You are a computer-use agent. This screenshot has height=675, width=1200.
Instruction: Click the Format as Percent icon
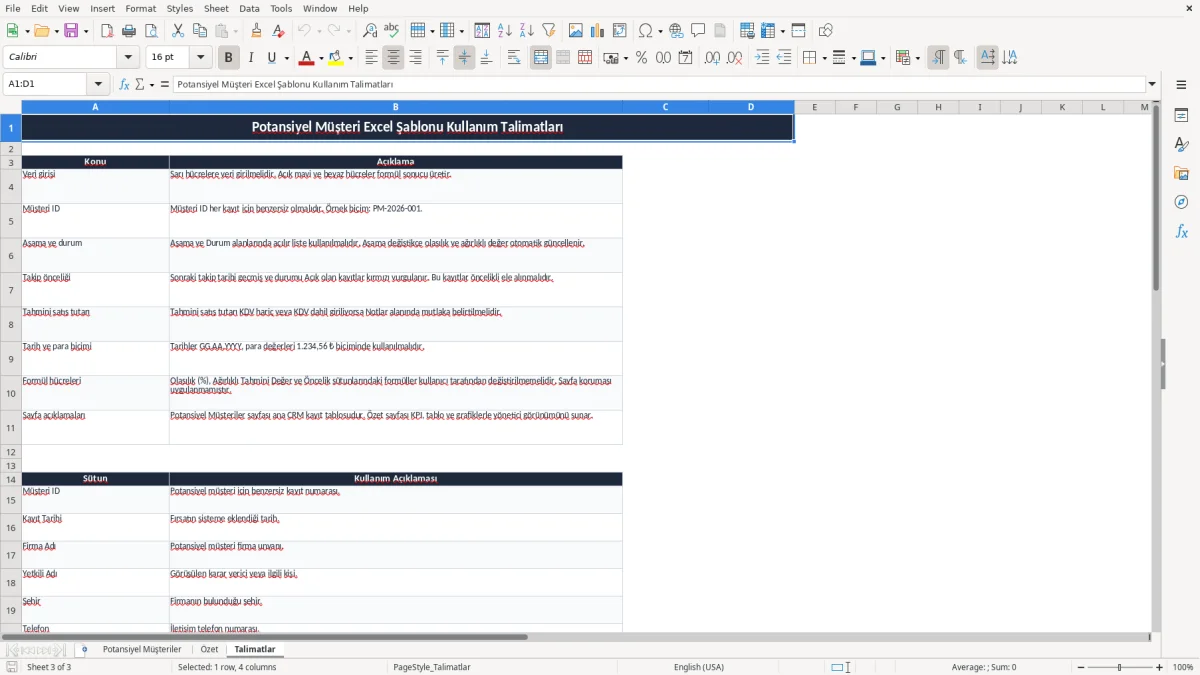tap(641, 58)
